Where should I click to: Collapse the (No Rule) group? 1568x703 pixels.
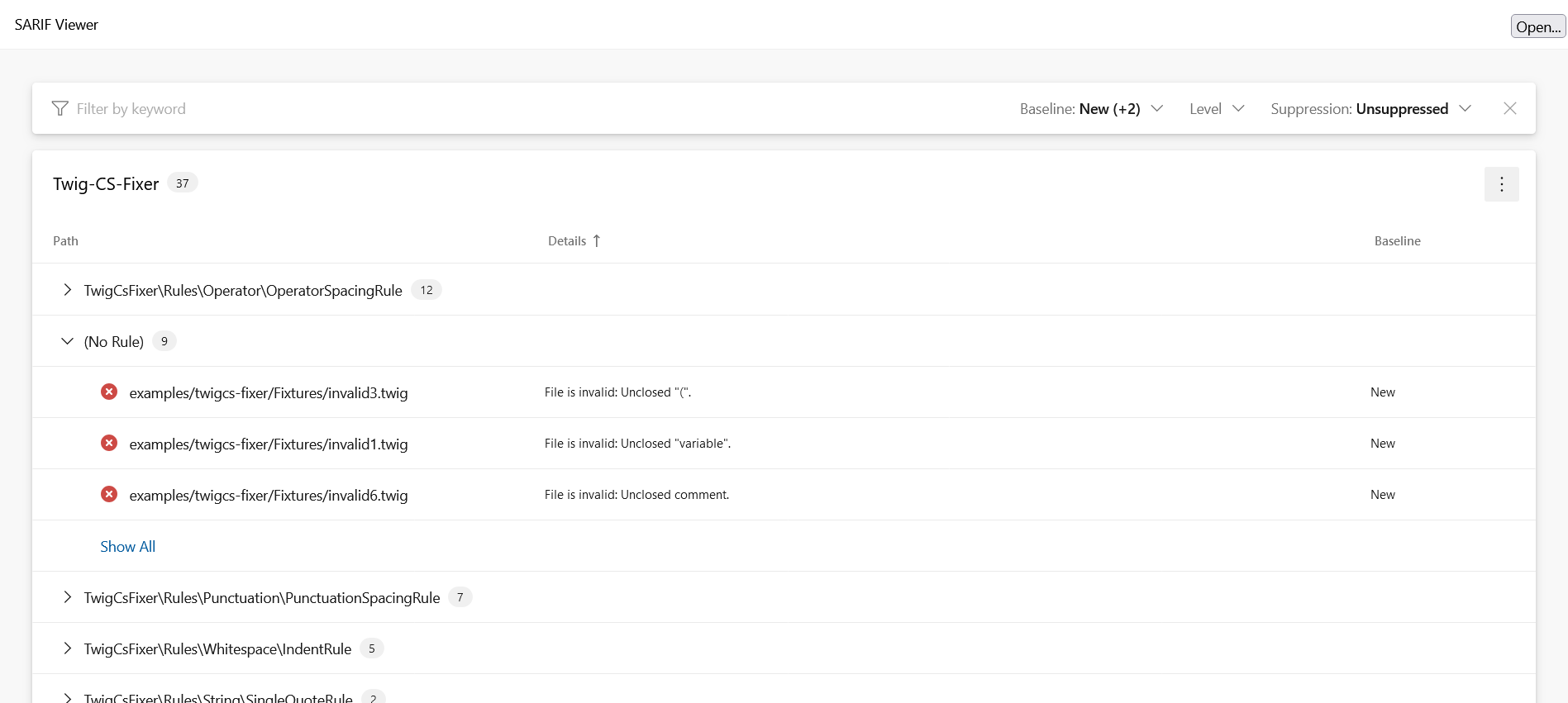coord(67,341)
